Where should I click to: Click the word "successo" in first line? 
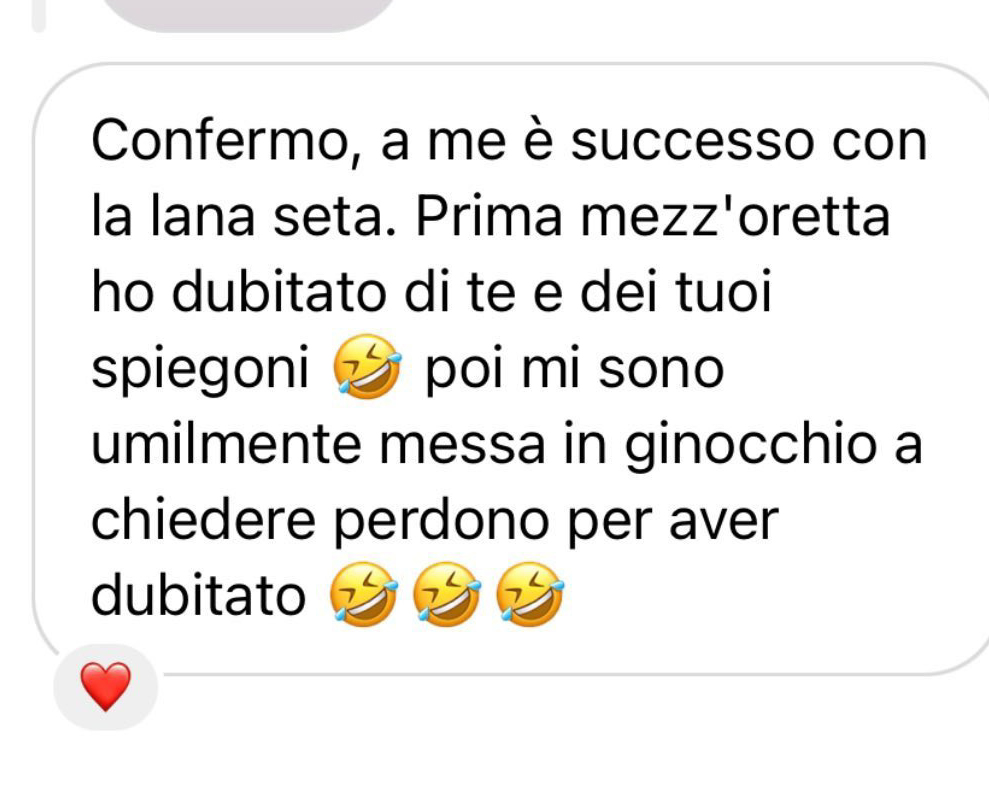tap(692, 141)
